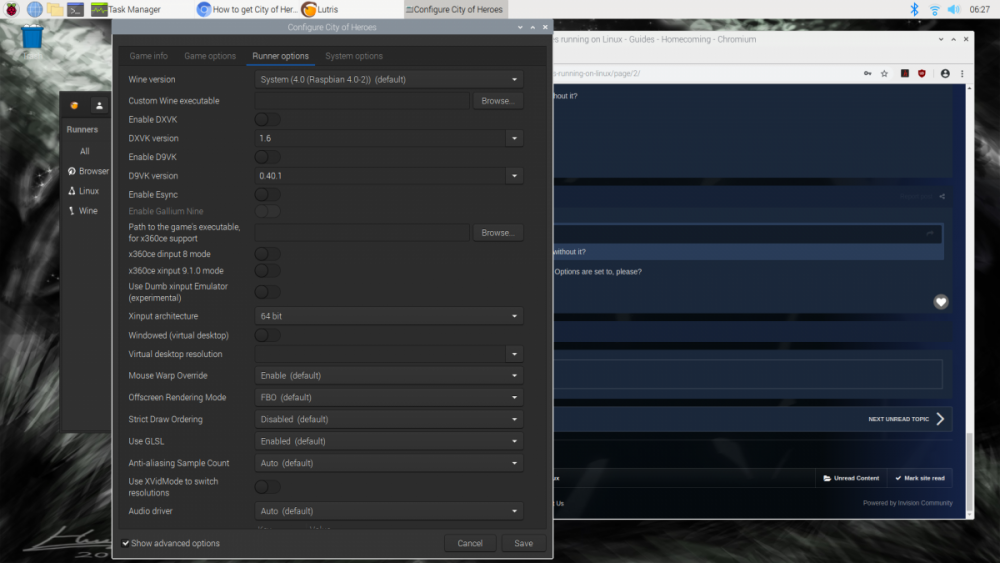The height and width of the screenshot is (563, 1000).
Task: Switch to the Game options tab
Action: coord(210,56)
